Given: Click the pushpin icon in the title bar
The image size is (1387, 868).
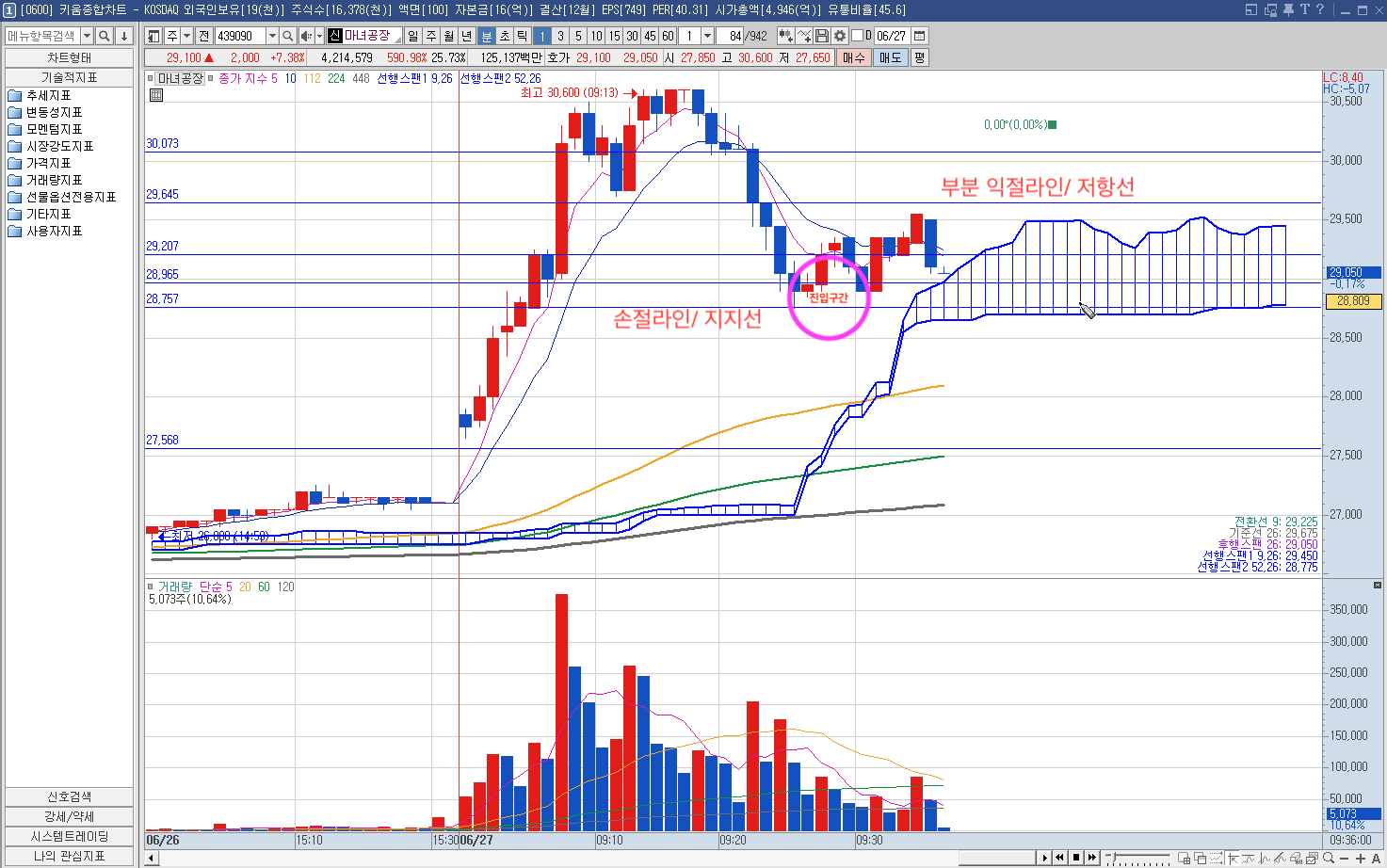Looking at the screenshot, I should (1288, 9).
